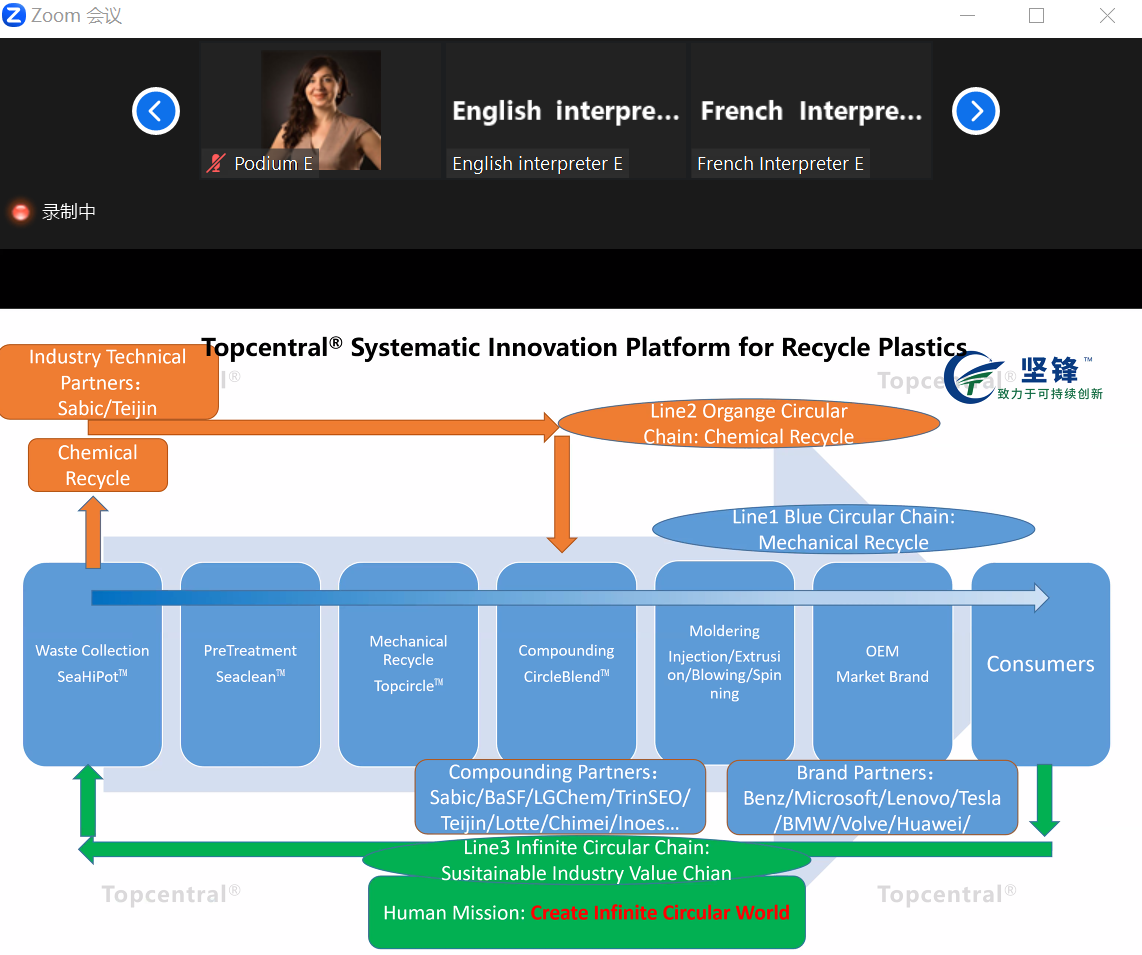1142x955 pixels.
Task: Click the Compounding CircleBlend box
Action: (567, 664)
